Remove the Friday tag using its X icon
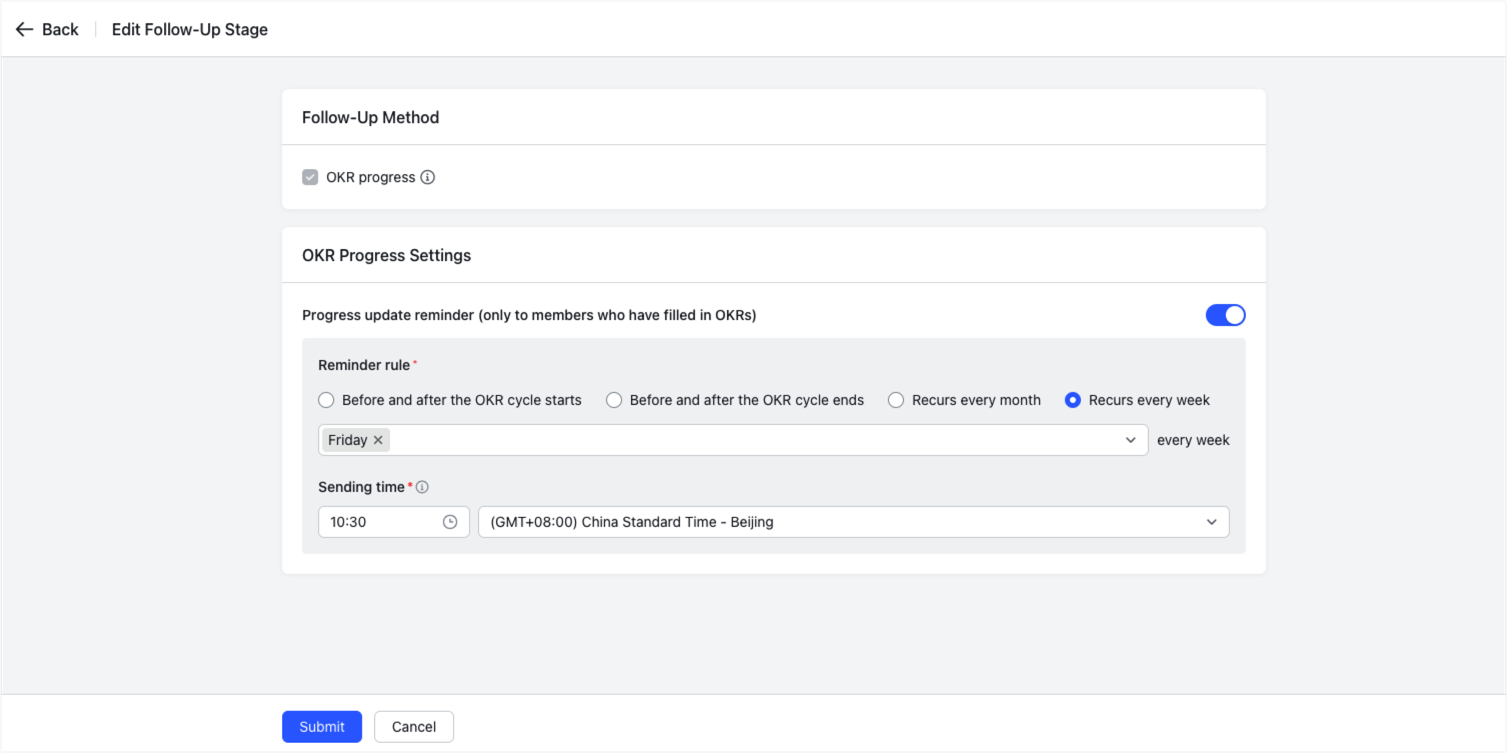Screen dimensions: 1507x753 [x=378, y=440]
